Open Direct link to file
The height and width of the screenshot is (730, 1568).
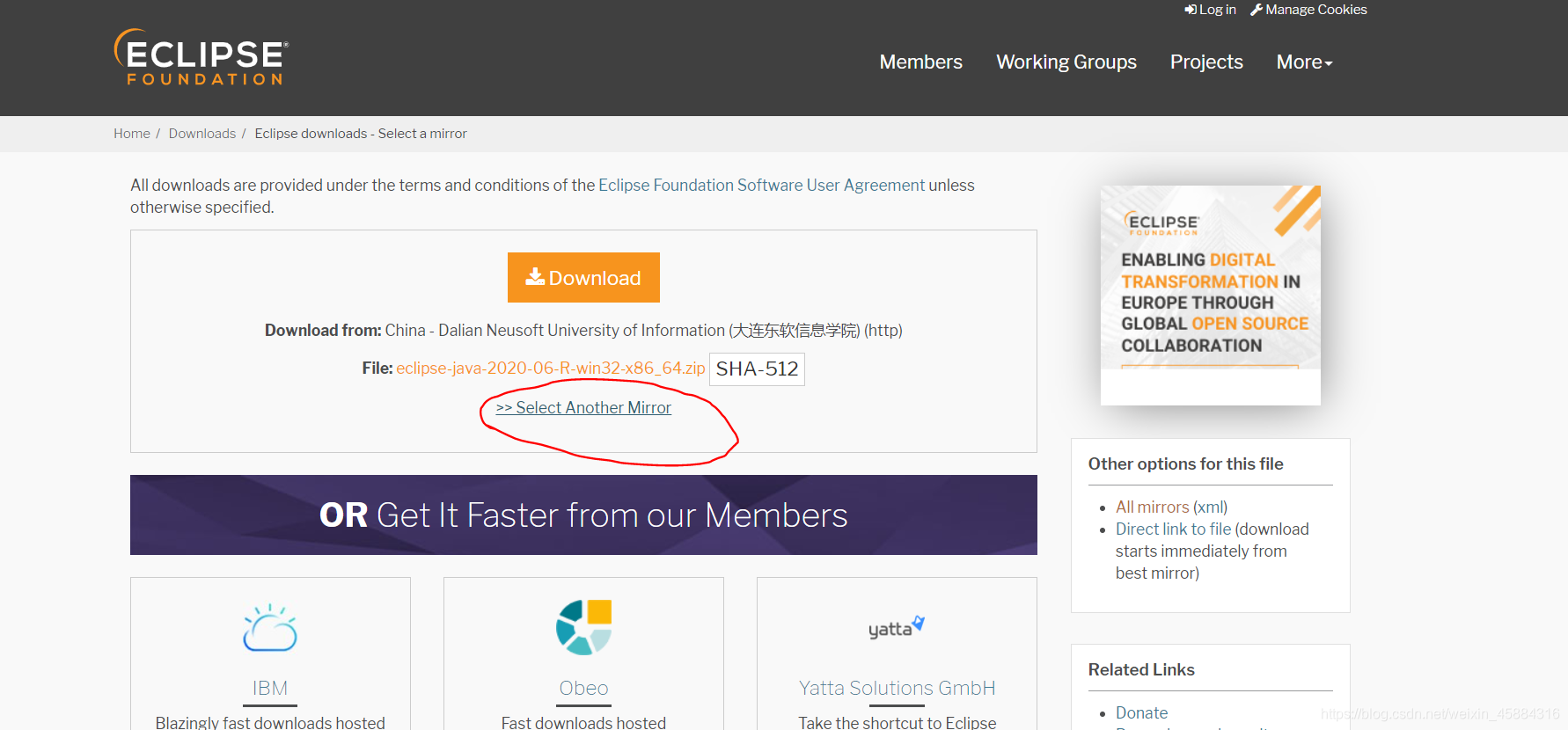pos(1173,529)
